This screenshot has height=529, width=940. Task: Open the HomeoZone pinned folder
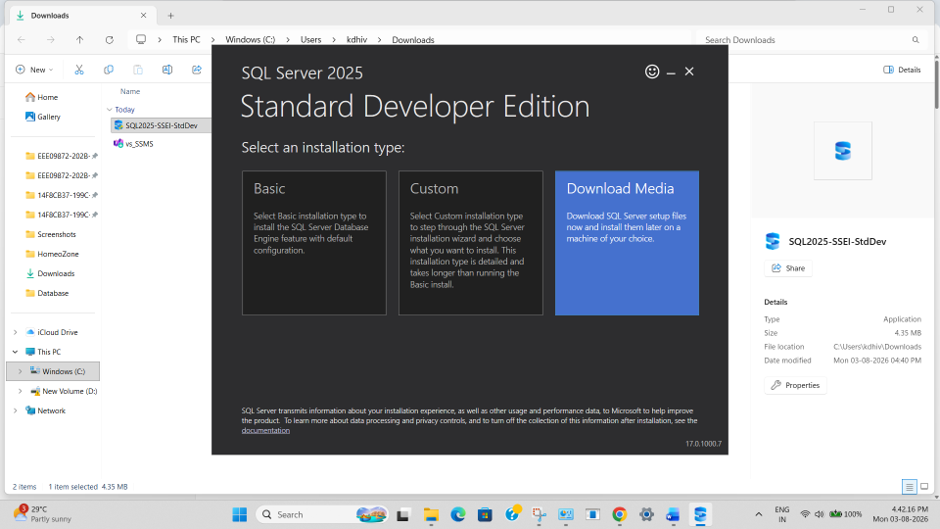tap(52, 254)
